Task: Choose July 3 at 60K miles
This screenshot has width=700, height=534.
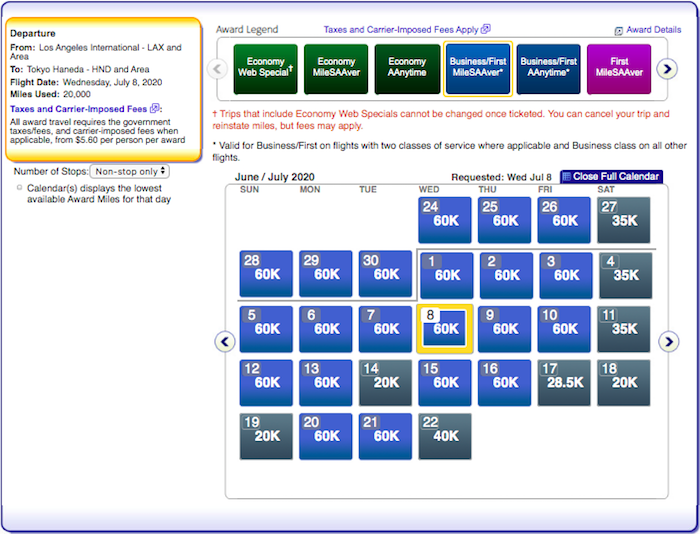Action: tap(566, 275)
